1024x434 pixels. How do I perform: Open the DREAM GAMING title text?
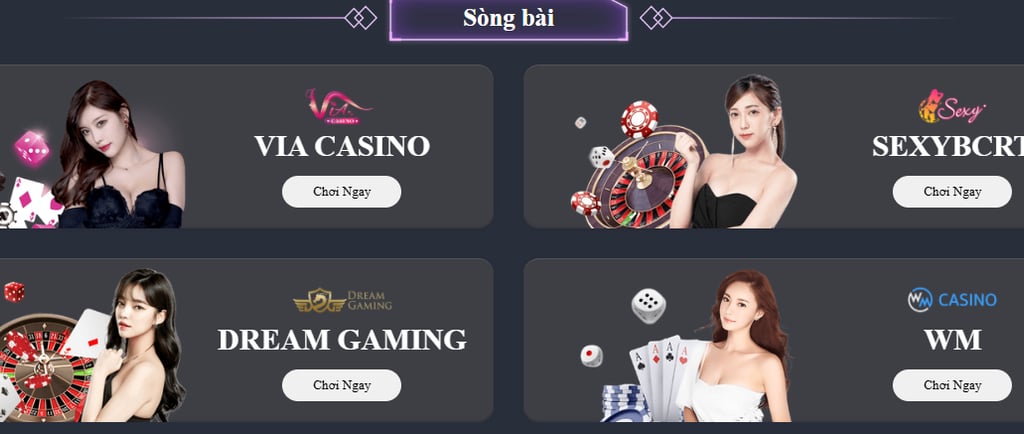(342, 339)
